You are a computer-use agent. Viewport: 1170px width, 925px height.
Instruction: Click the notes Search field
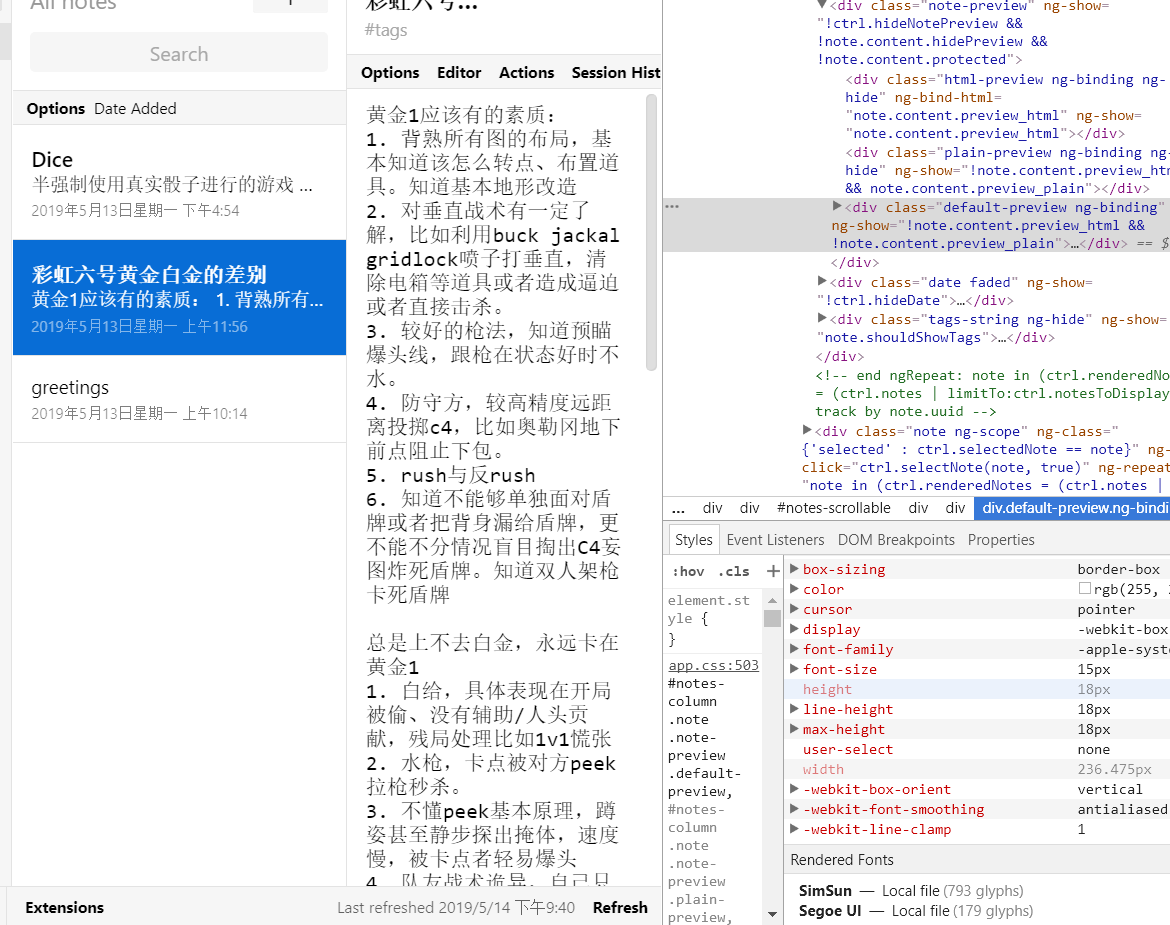178,51
